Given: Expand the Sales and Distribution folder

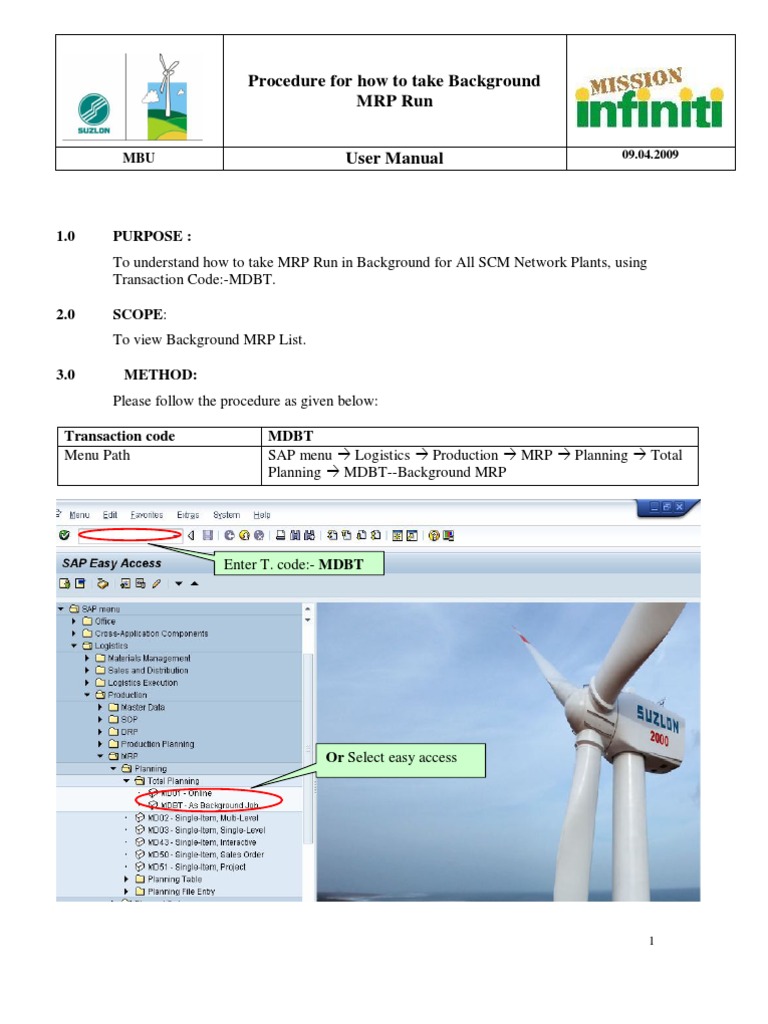Looking at the screenshot, I should click(87, 670).
